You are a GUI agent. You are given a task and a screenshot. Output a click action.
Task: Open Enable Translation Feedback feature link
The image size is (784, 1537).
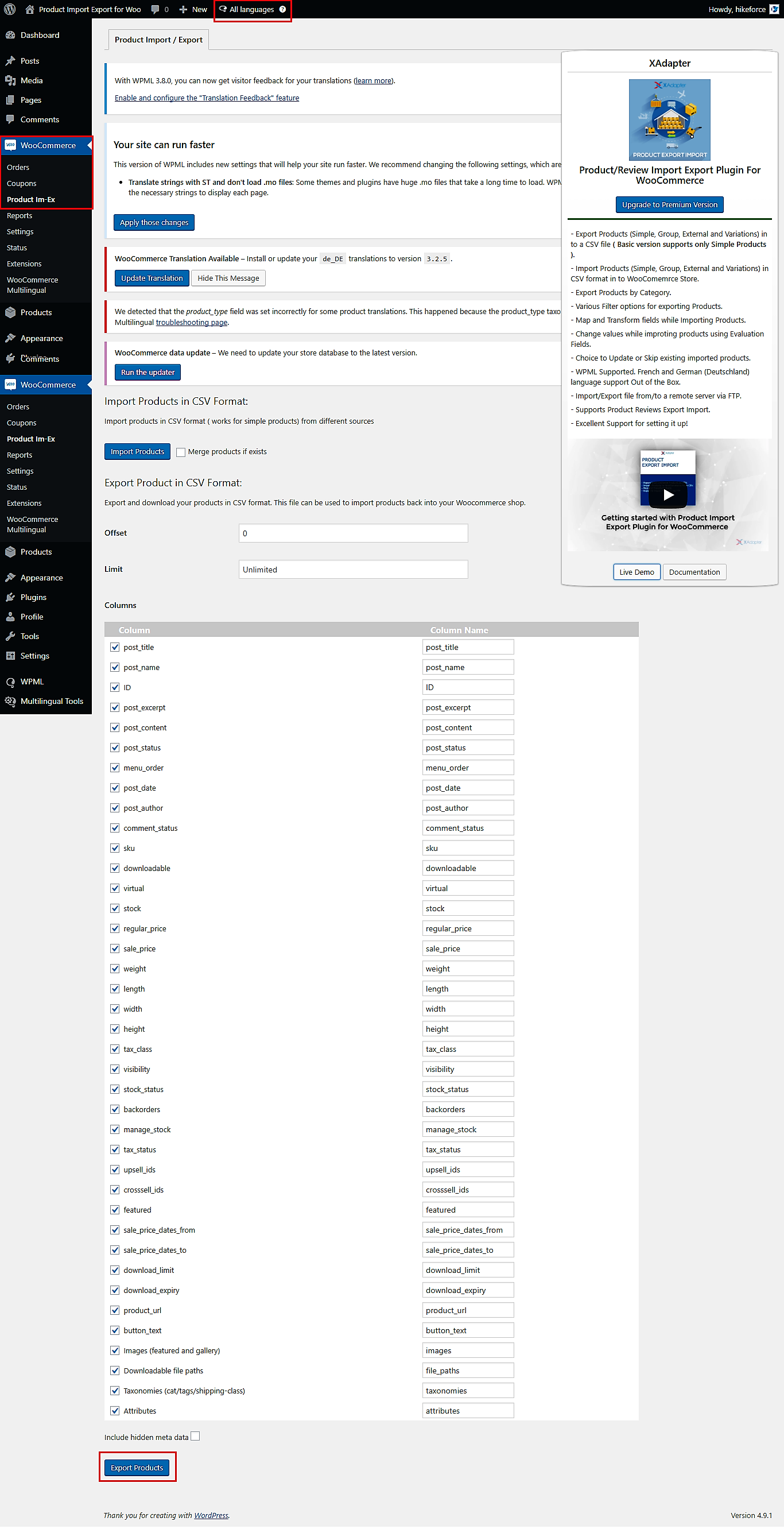(x=207, y=98)
